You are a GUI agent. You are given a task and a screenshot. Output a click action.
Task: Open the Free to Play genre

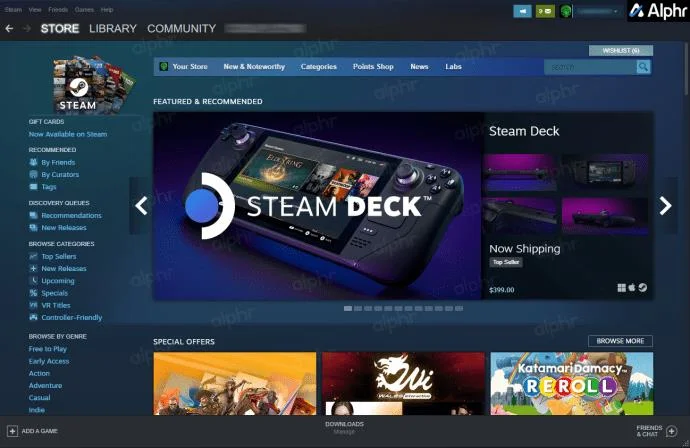(x=48, y=349)
